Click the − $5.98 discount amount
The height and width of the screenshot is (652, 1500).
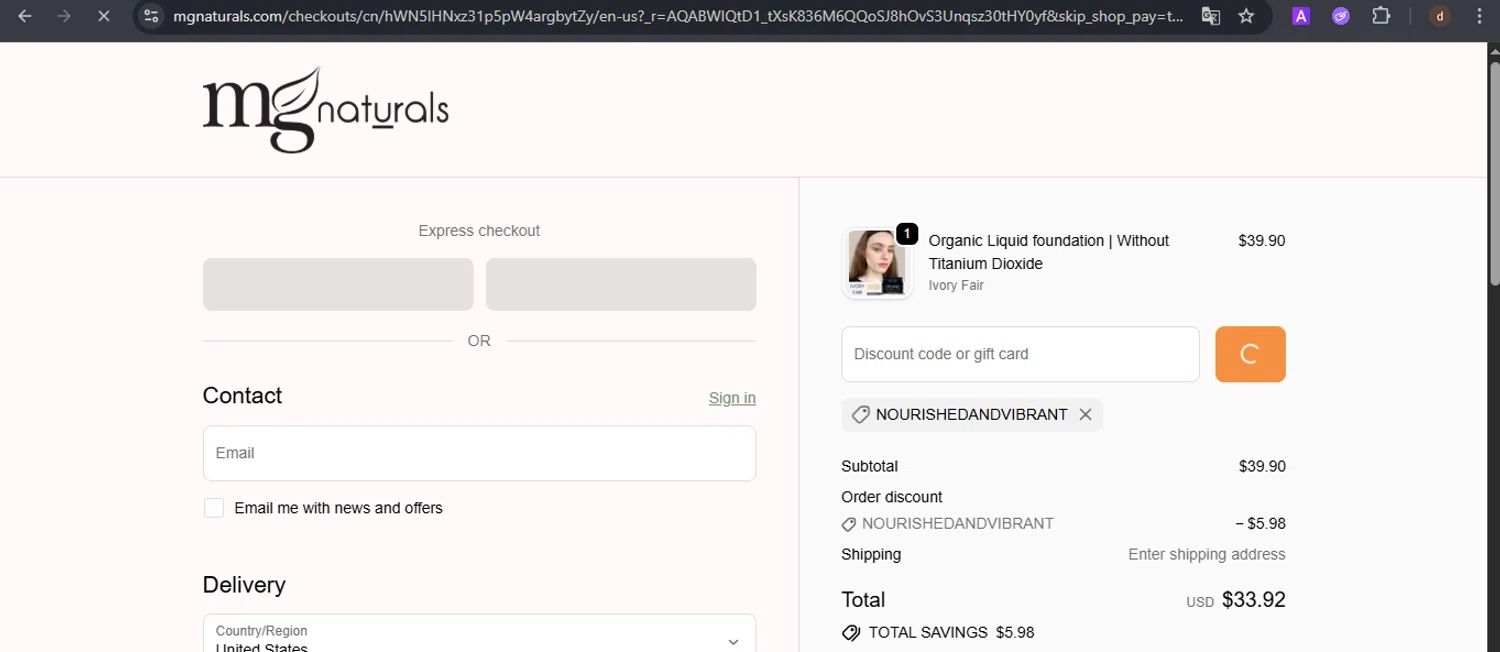pyautogui.click(x=1260, y=523)
